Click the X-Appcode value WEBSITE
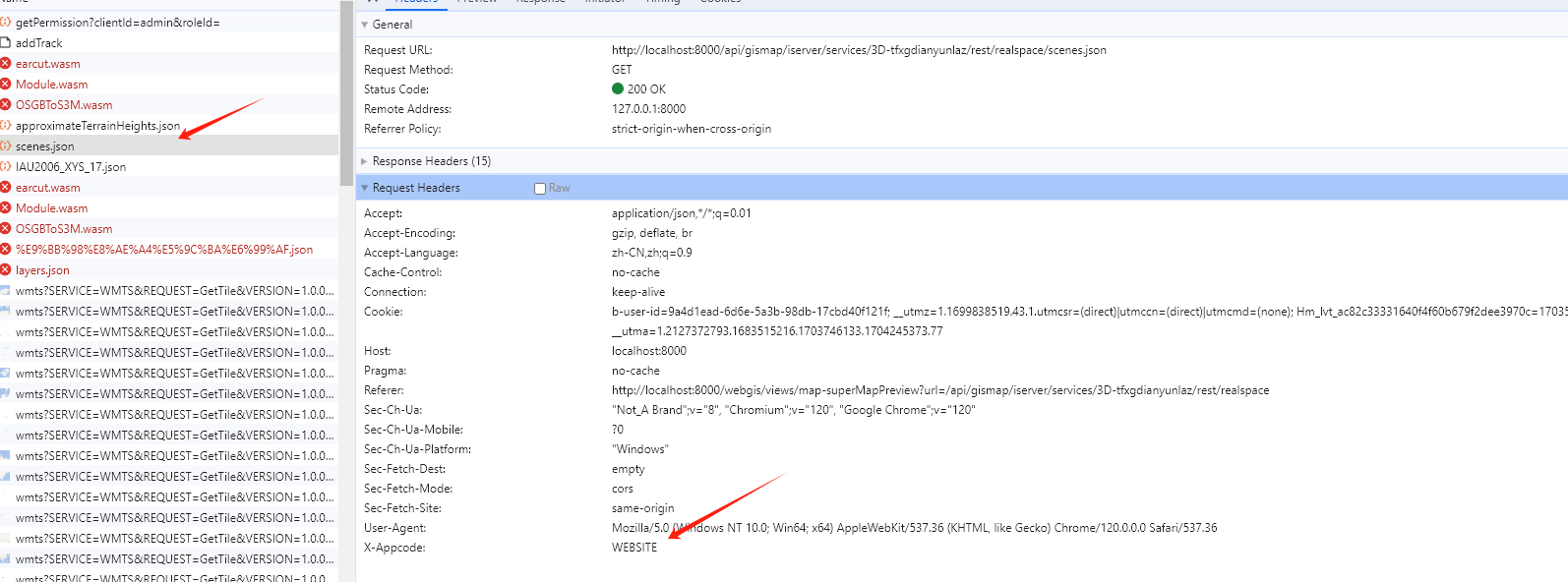 pyautogui.click(x=634, y=548)
